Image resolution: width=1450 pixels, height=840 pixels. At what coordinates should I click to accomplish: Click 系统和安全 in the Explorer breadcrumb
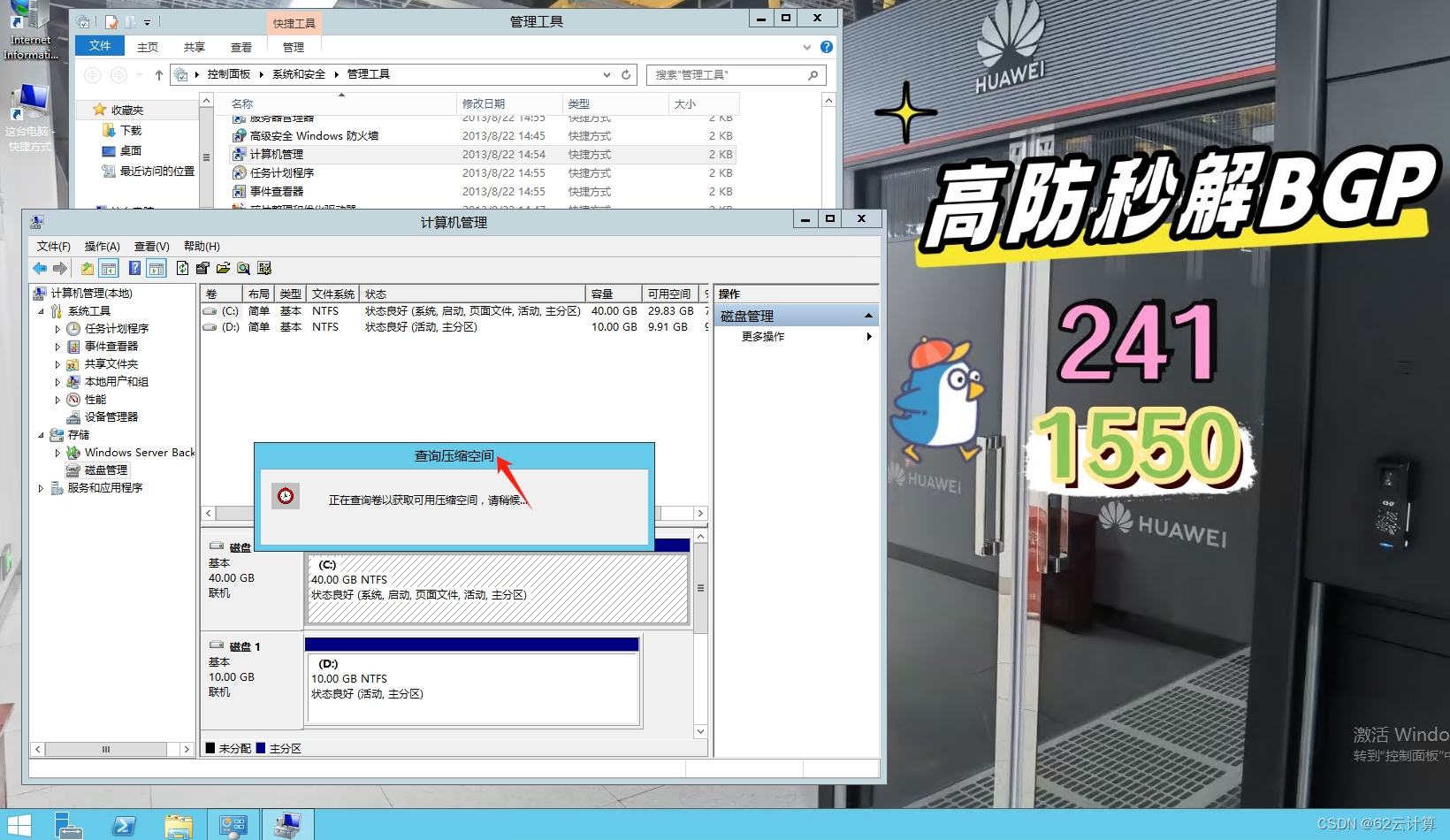(x=299, y=74)
